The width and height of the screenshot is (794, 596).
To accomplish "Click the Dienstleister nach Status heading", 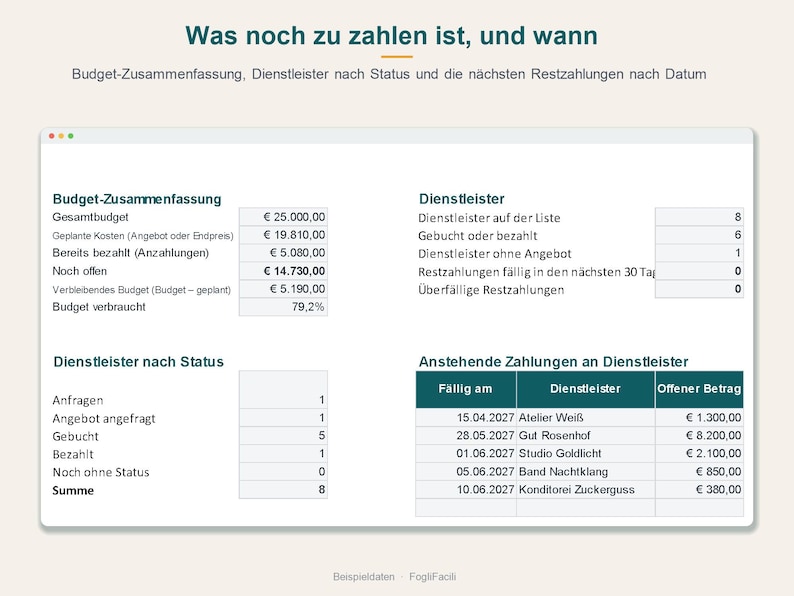I will (138, 362).
